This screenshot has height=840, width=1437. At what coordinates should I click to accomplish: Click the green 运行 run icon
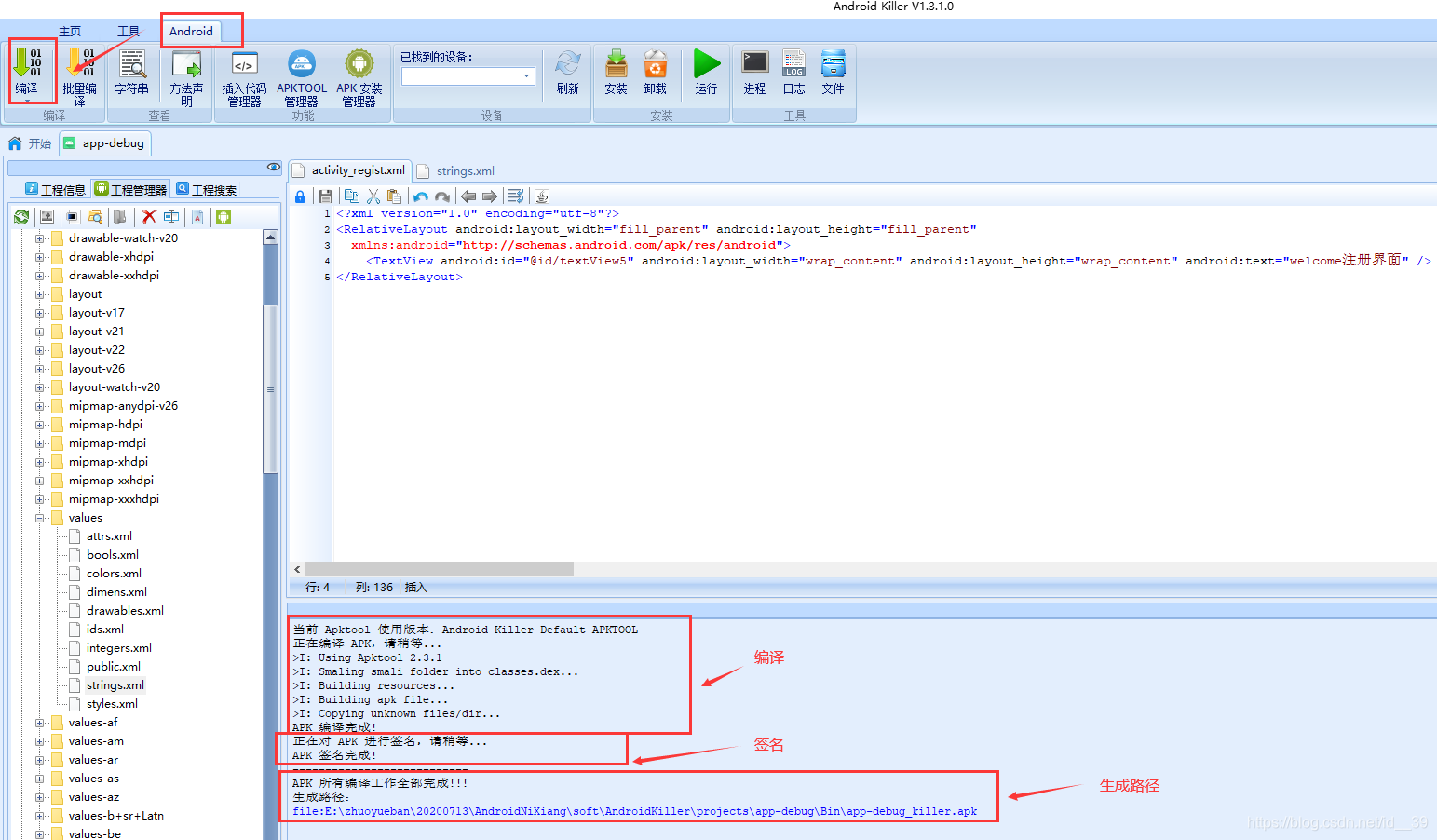(x=707, y=63)
